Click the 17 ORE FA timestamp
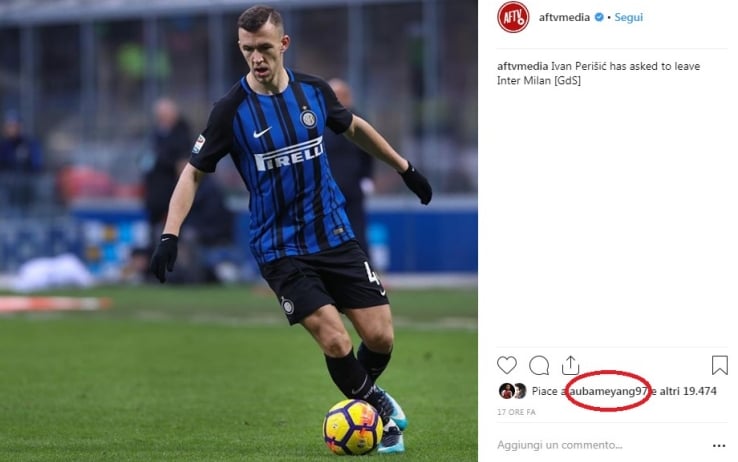The width and height of the screenshot is (738, 462). 516,412
